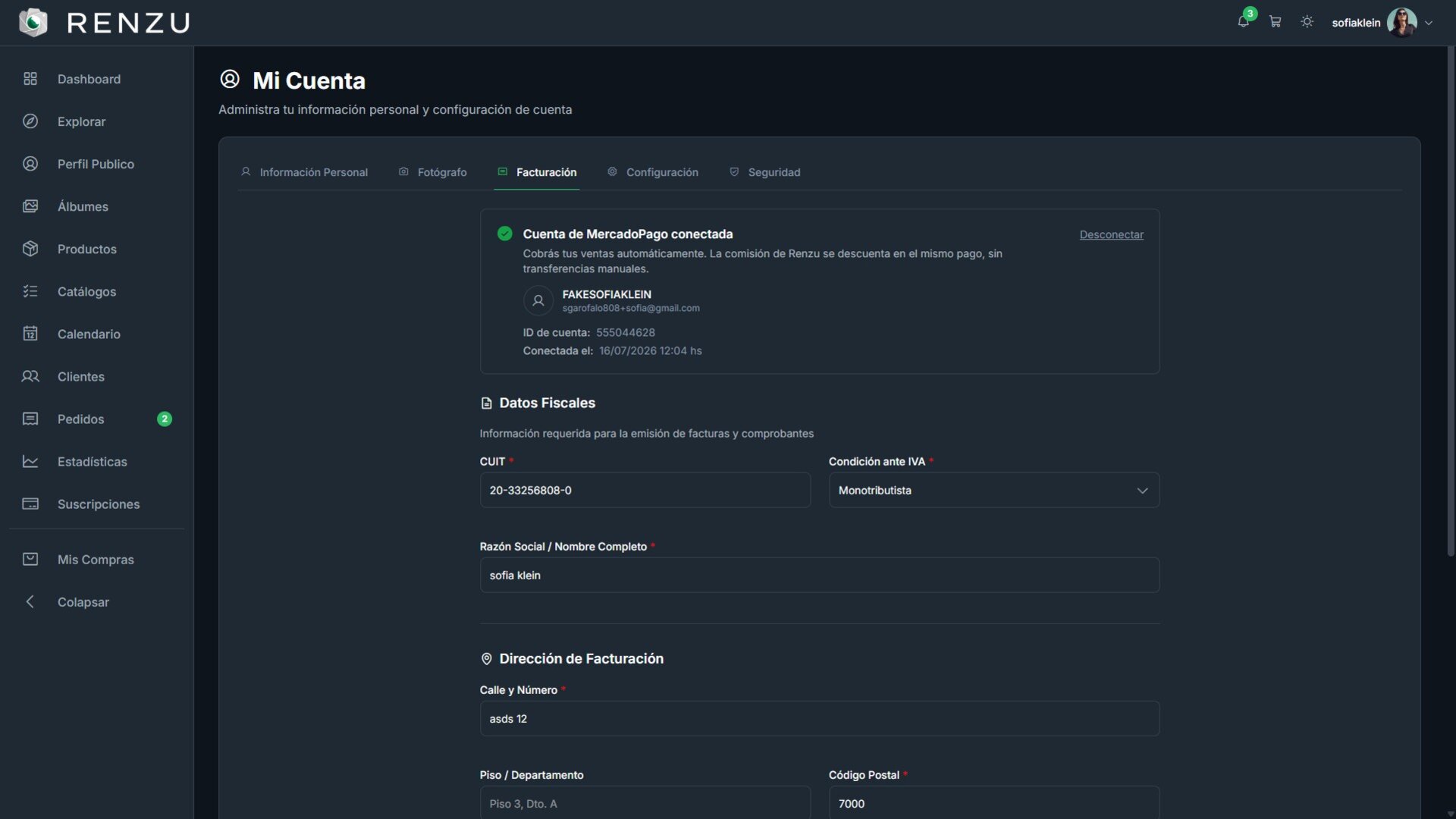Click the Renzu logo icon
The width and height of the screenshot is (1456, 819).
[x=33, y=22]
